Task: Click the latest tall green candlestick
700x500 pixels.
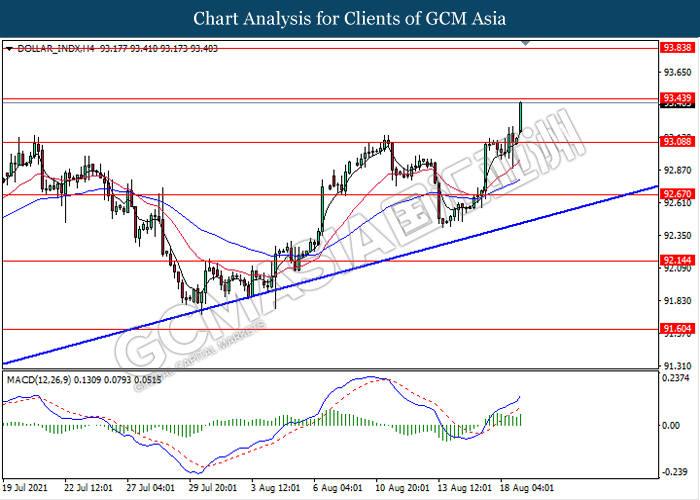Action: point(521,115)
